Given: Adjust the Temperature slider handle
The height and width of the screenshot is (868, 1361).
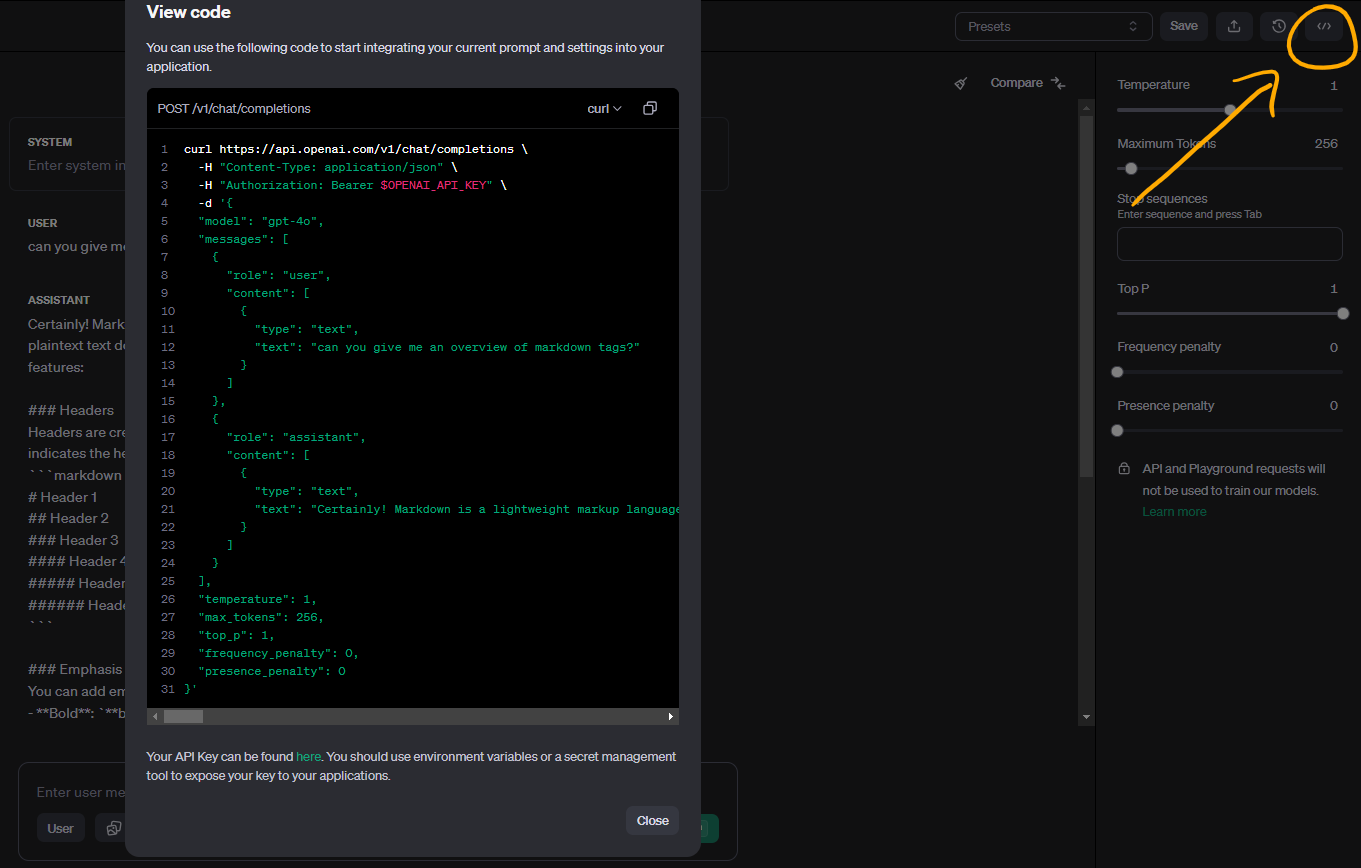Looking at the screenshot, I should click(x=1230, y=110).
